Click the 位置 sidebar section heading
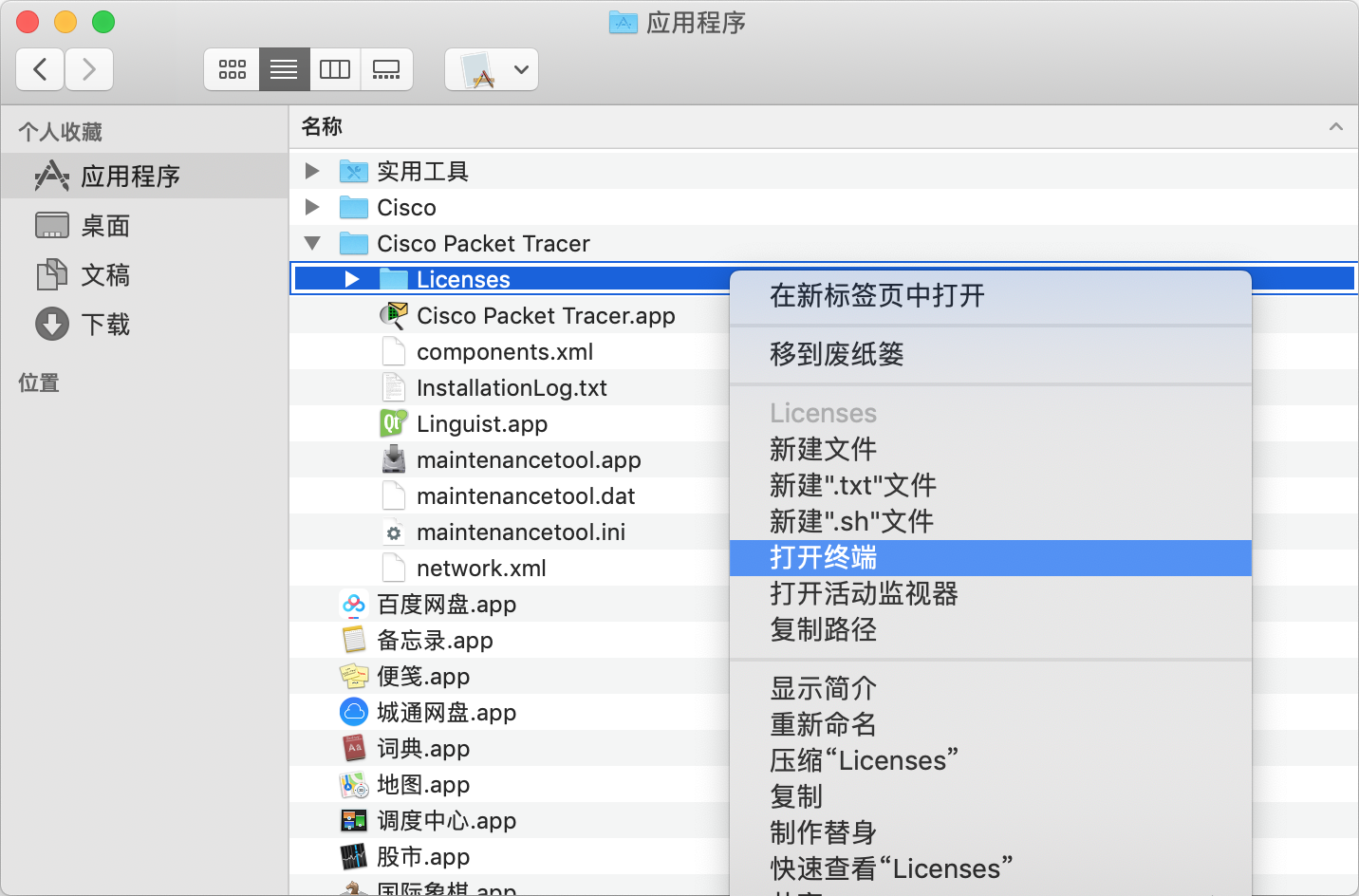Screen dimensions: 1359x896 (39, 383)
